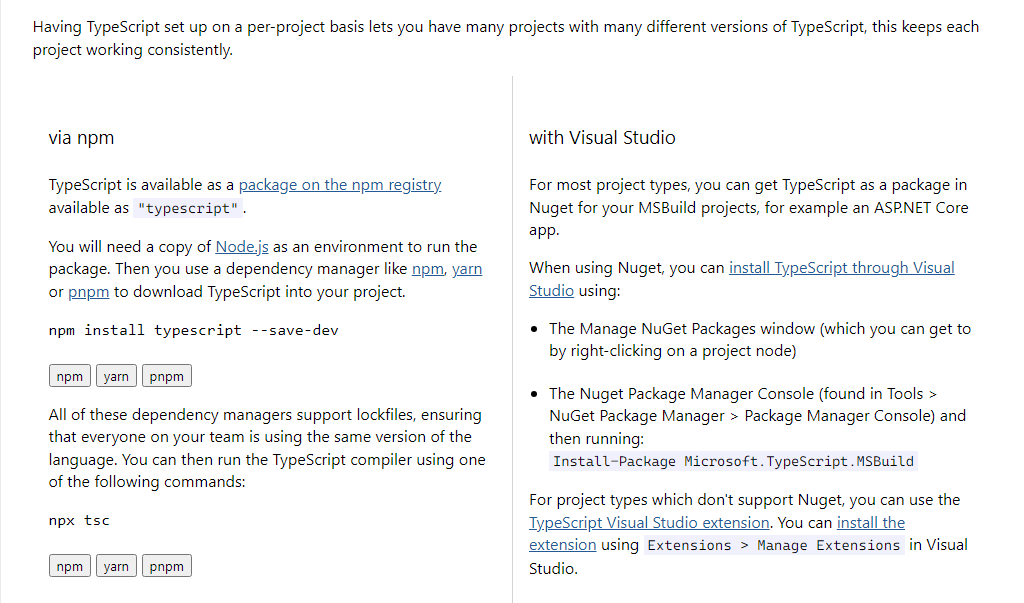Click the npm dependency manager link
Viewport: 1024px width, 603px height.
(x=427, y=268)
